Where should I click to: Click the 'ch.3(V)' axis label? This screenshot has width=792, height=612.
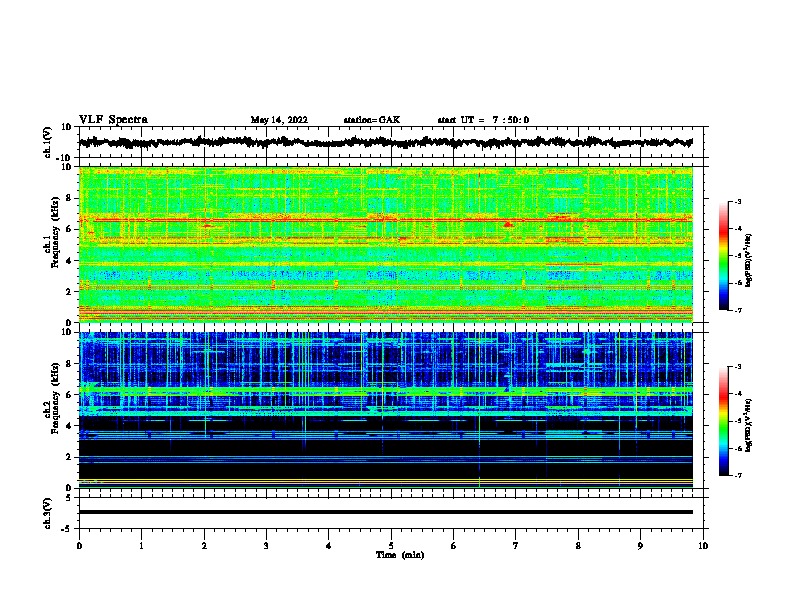tap(48, 514)
